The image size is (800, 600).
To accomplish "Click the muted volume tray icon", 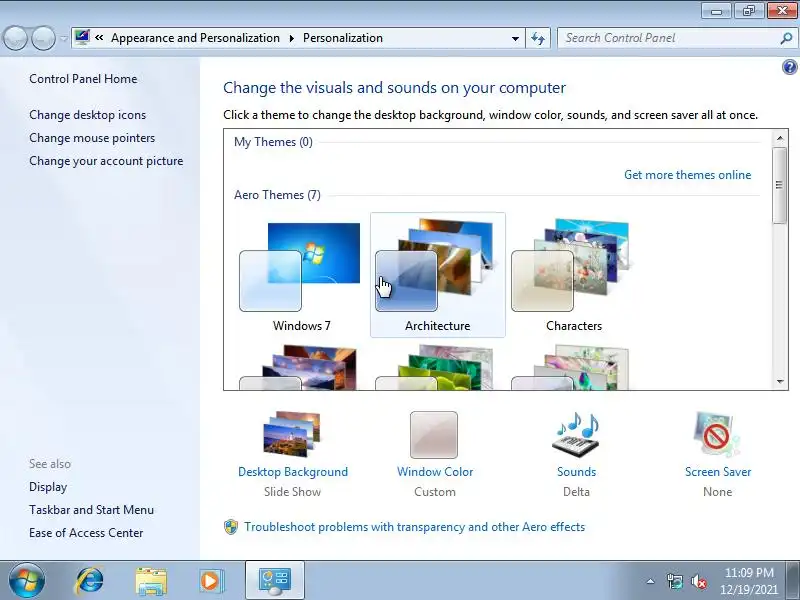I will tap(698, 581).
